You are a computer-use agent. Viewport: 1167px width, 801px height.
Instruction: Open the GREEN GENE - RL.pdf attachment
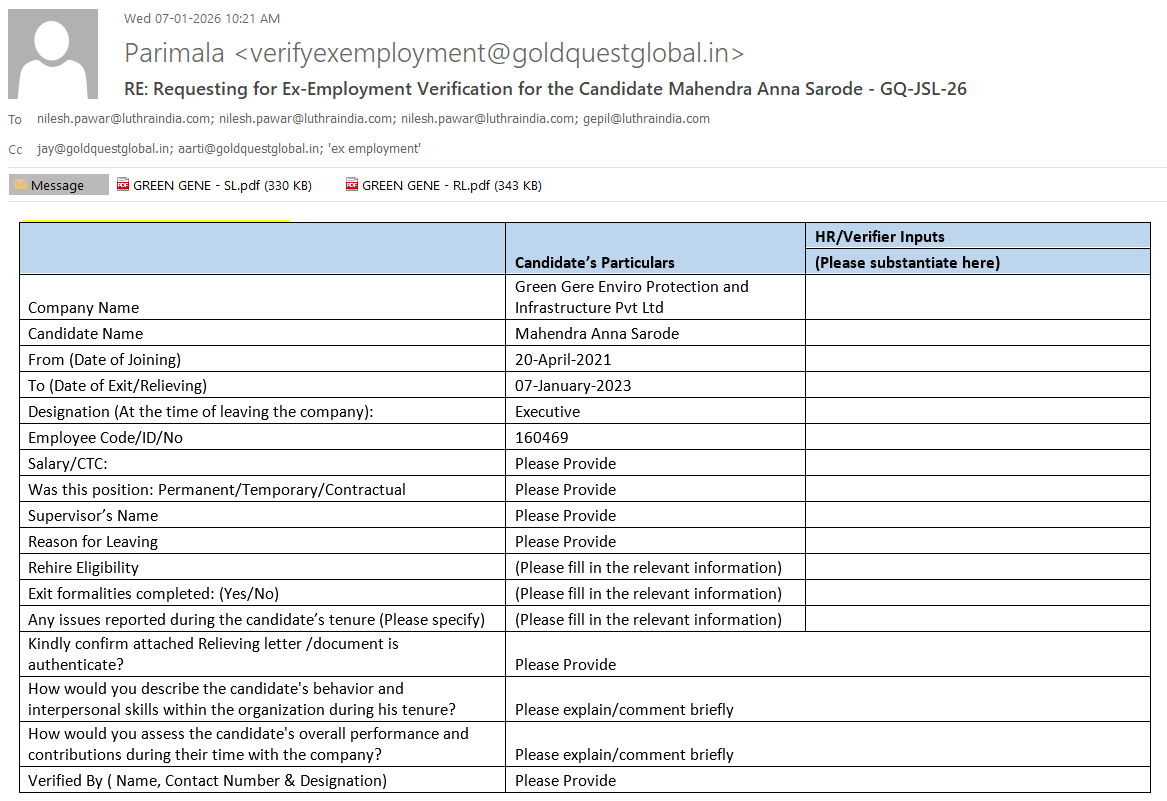click(443, 185)
